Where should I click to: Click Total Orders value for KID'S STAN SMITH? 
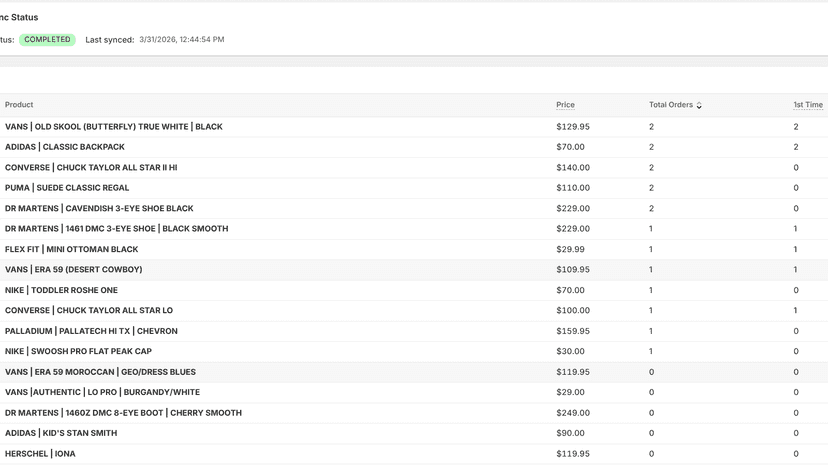coord(651,433)
